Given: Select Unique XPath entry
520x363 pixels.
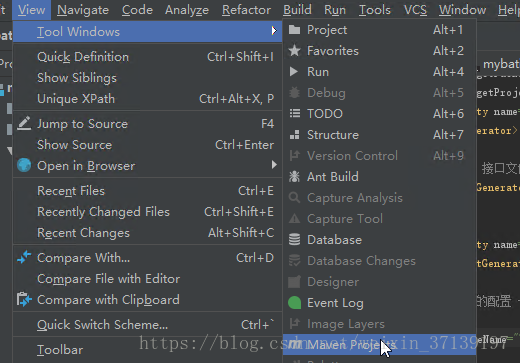Looking at the screenshot, I should (147, 99).
